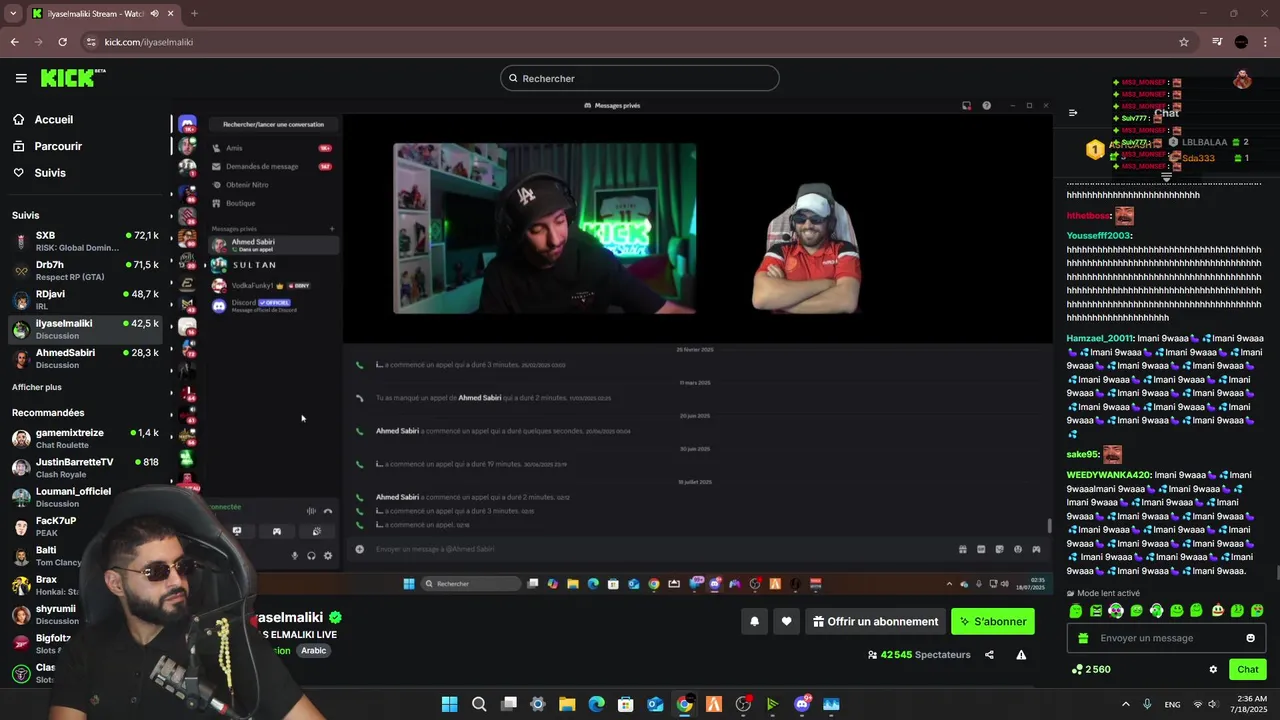Click green Chat send button
This screenshot has width=1280, height=720.
coord(1248,669)
